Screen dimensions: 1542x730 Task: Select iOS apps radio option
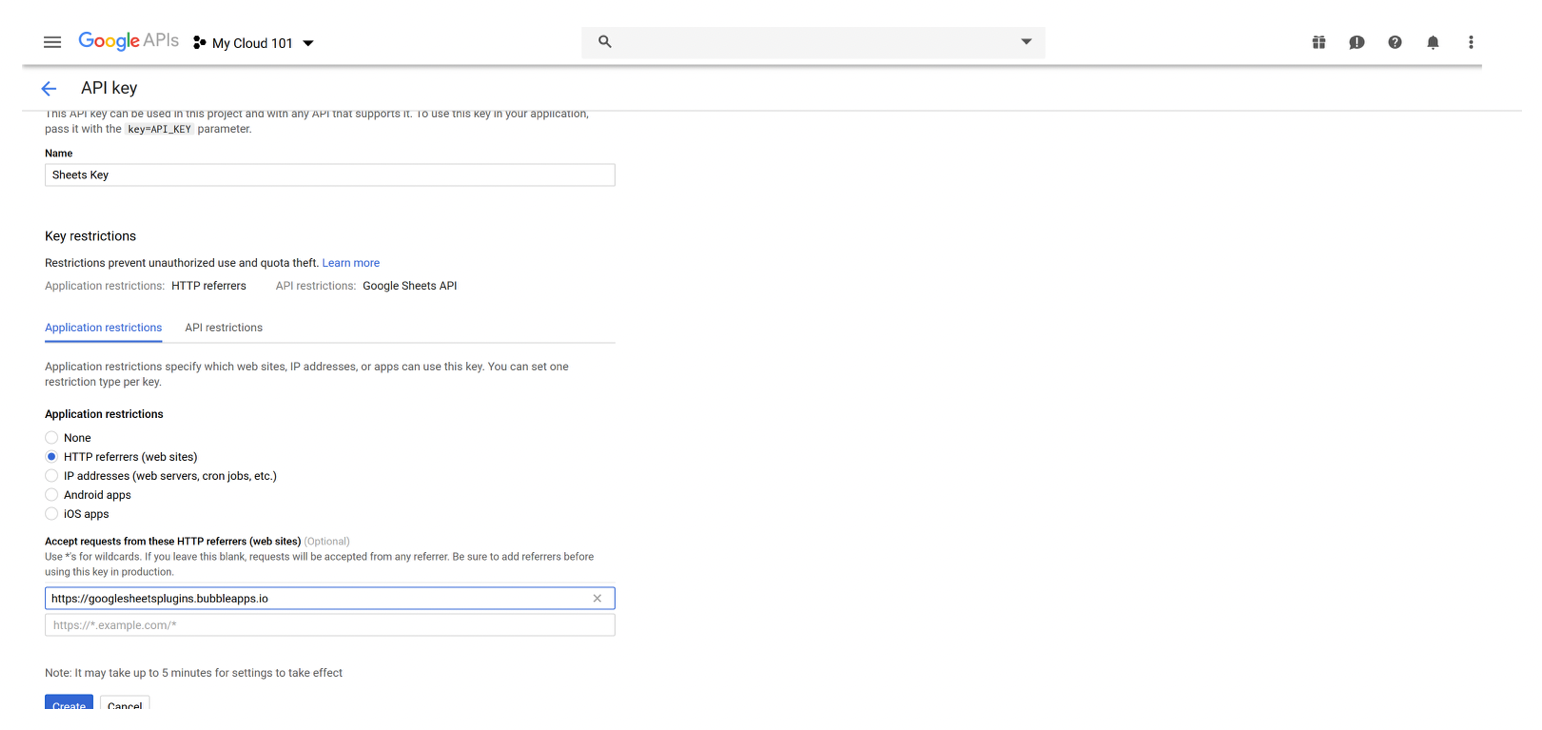(52, 514)
